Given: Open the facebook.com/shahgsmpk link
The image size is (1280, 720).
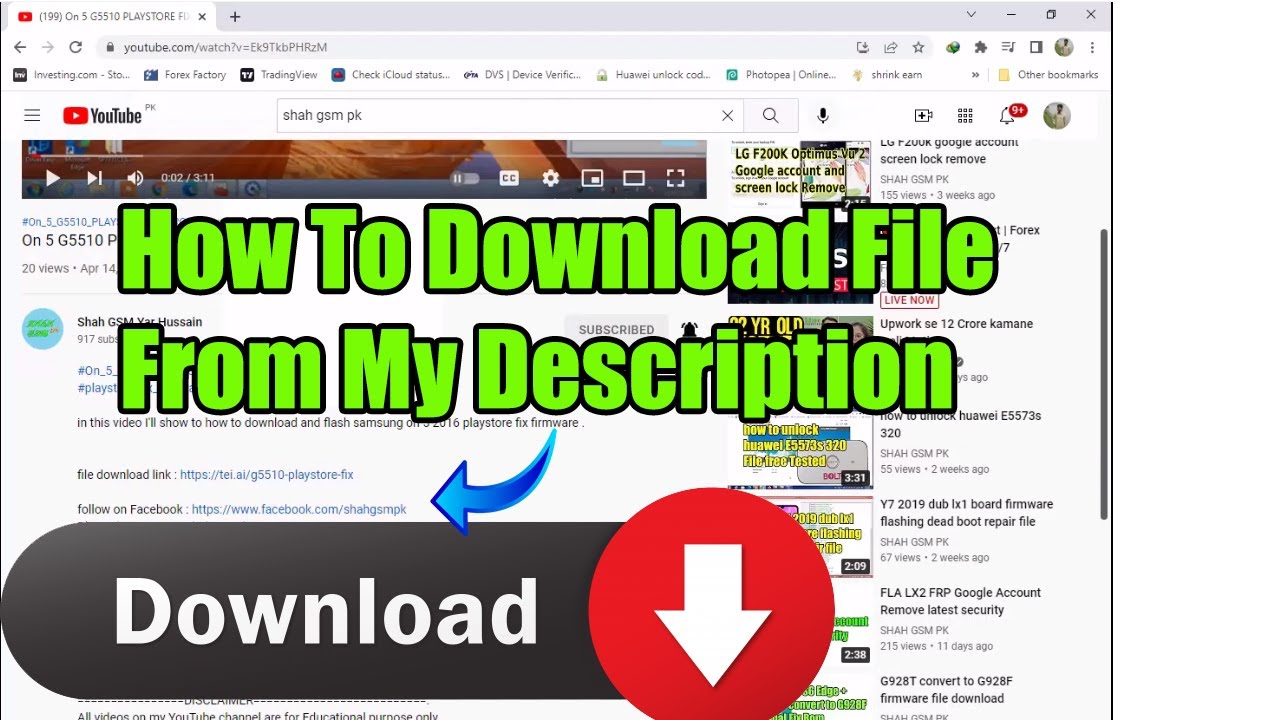Looking at the screenshot, I should pyautogui.click(x=299, y=509).
